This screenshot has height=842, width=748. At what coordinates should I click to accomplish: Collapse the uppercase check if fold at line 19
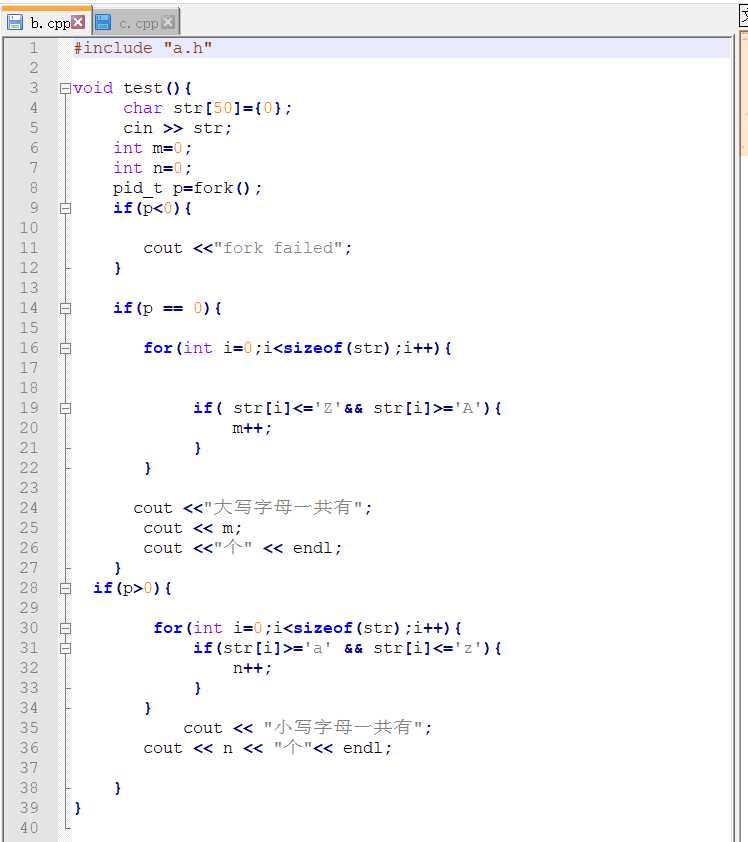tap(65, 409)
